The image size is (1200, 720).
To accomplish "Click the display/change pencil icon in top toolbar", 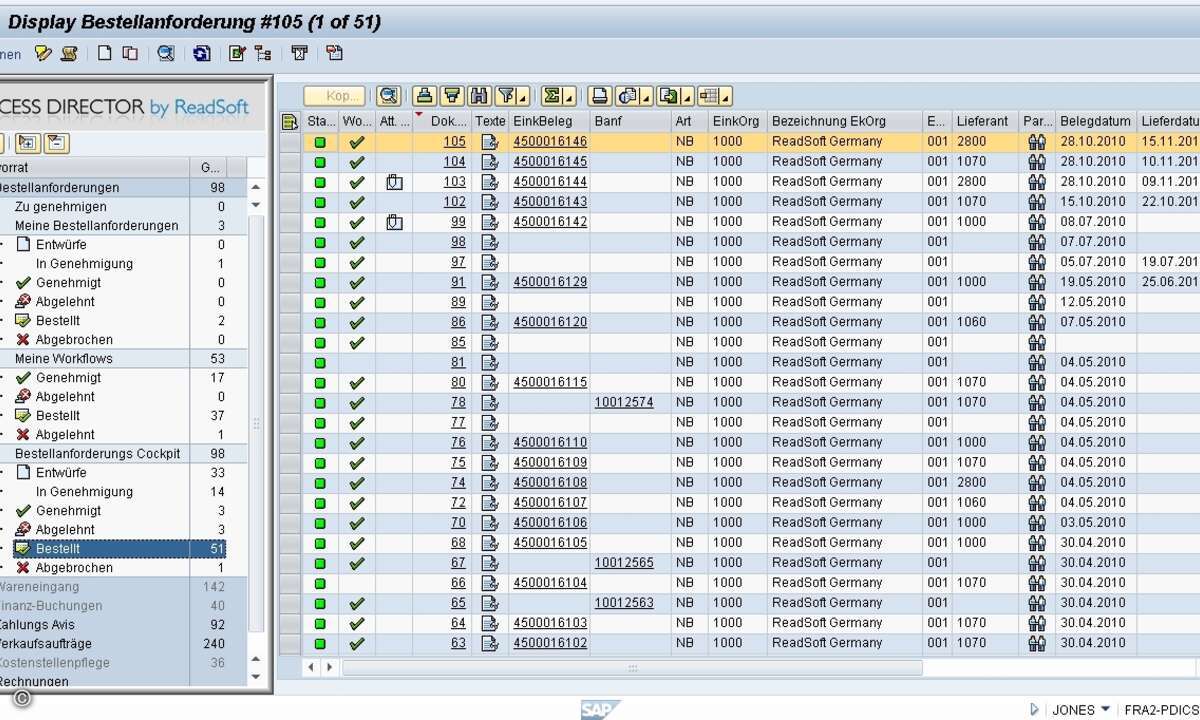I will 43,54.
